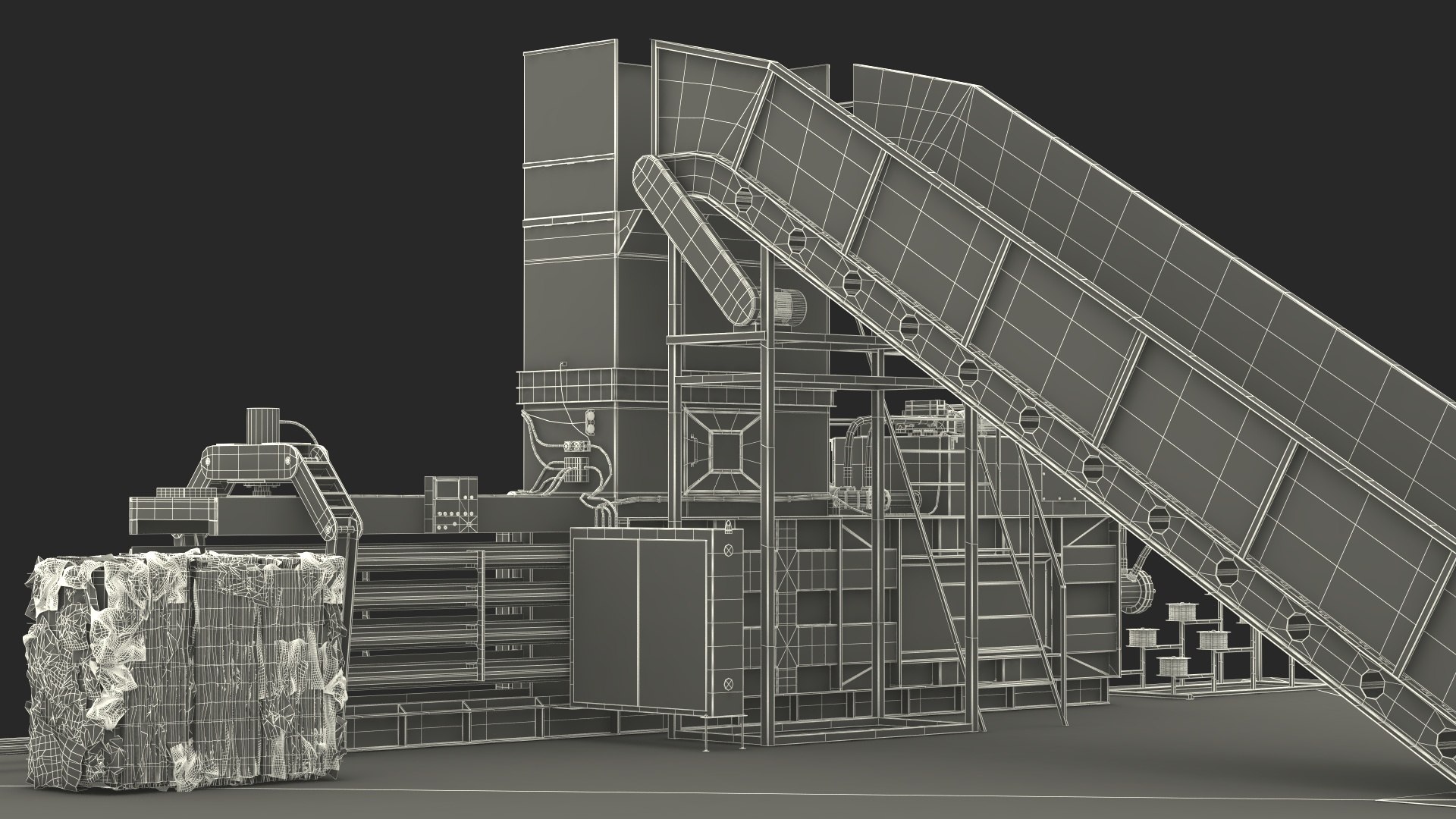The height and width of the screenshot is (819, 1456).
Task: Select the conveyor drive motor under belt head
Action: coord(792,307)
